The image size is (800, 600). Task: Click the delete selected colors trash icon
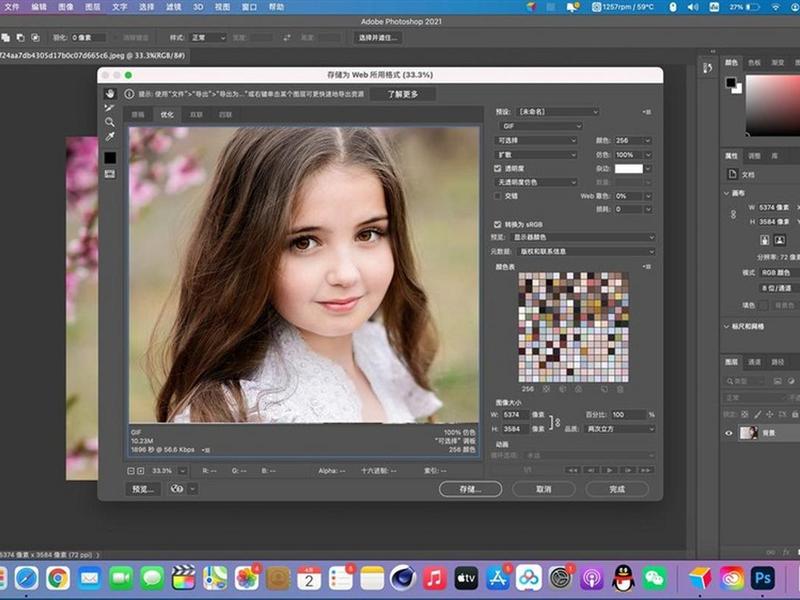(x=620, y=389)
